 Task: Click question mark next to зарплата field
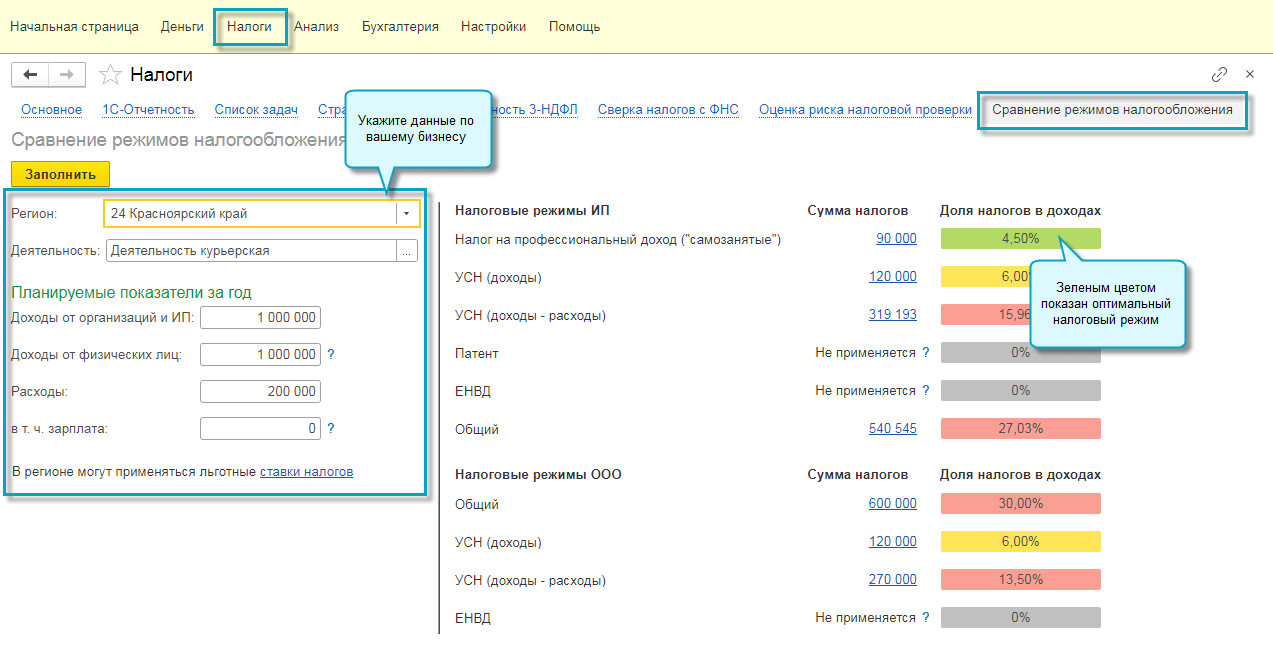[331, 428]
